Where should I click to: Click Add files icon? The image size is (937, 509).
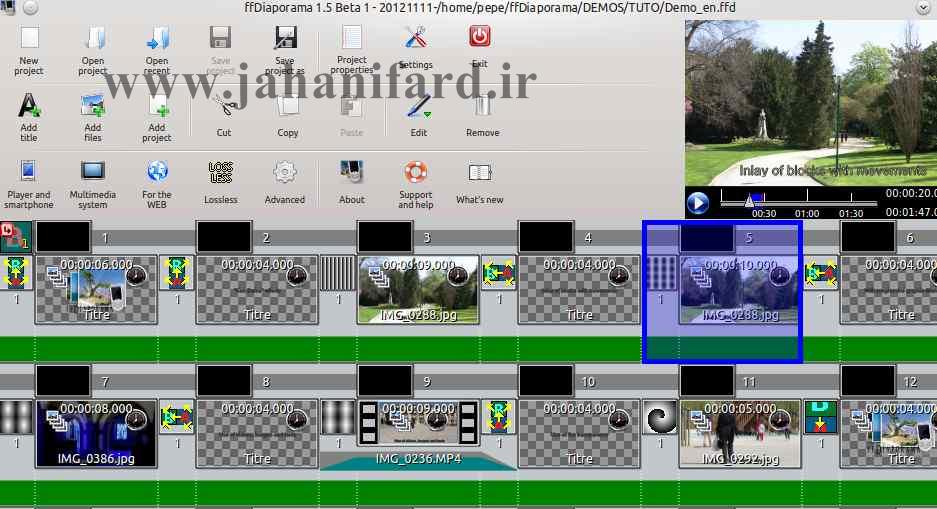[x=93, y=106]
